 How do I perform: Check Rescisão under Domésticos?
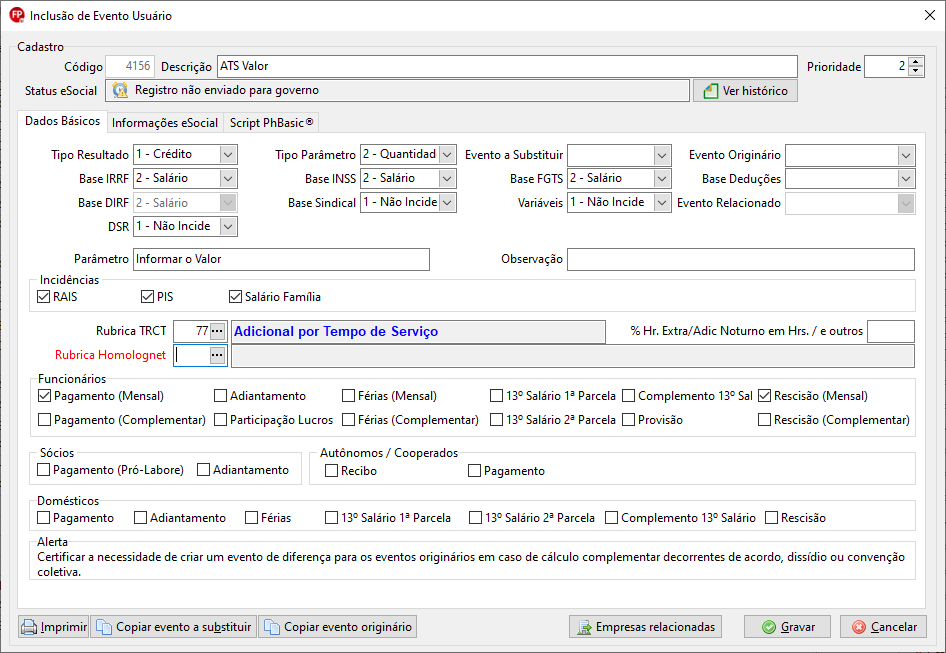pos(771,518)
